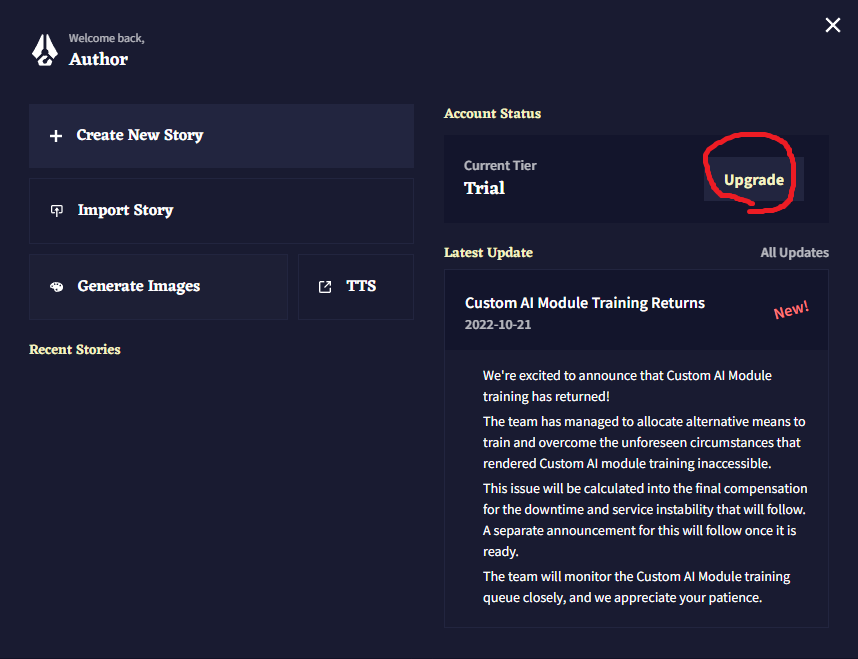Click the Current Tier label

(500, 165)
